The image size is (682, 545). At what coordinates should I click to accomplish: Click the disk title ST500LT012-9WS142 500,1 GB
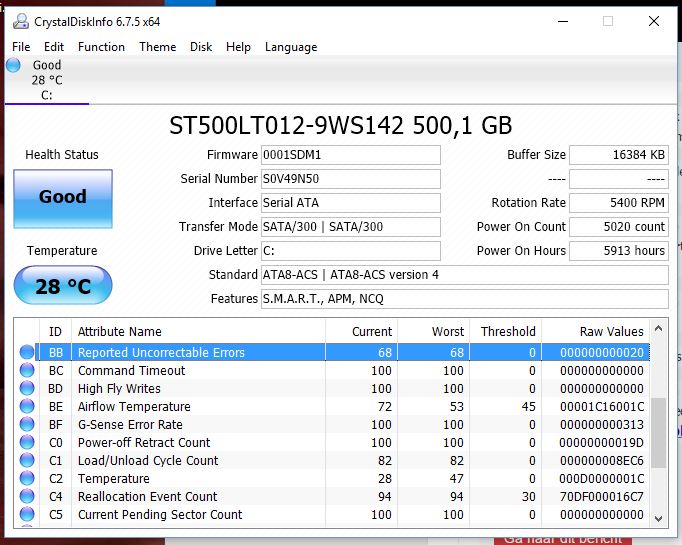[x=341, y=126]
